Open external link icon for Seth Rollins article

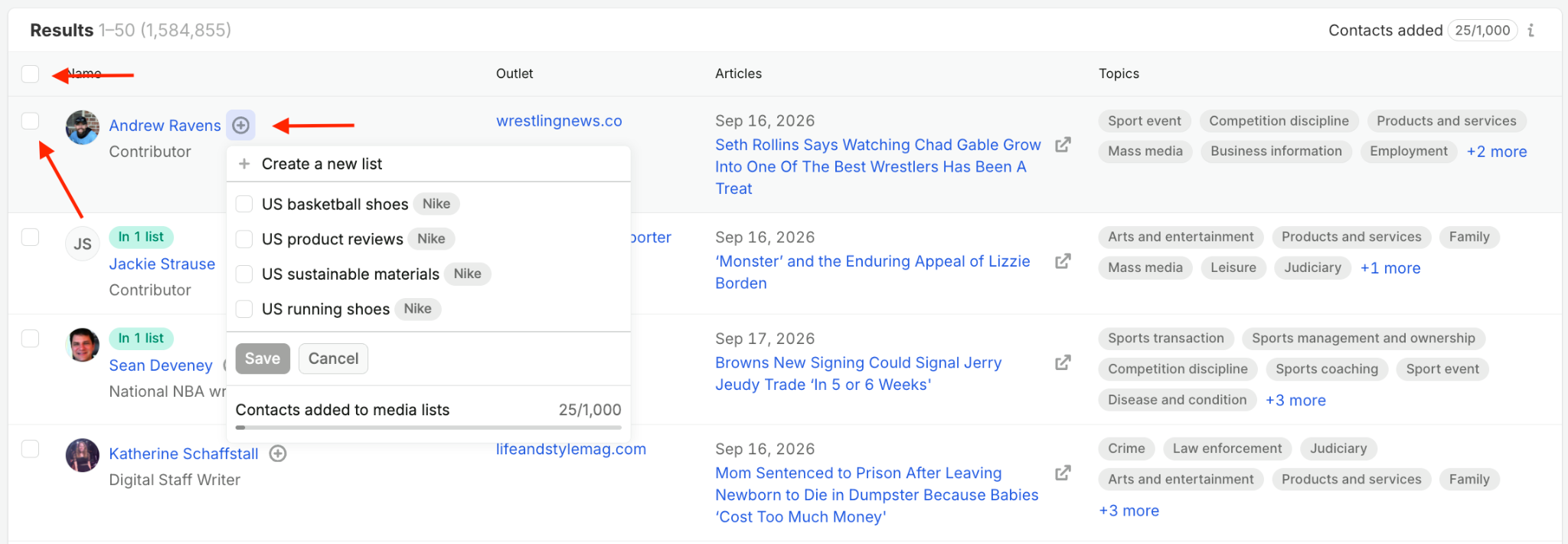click(1063, 145)
